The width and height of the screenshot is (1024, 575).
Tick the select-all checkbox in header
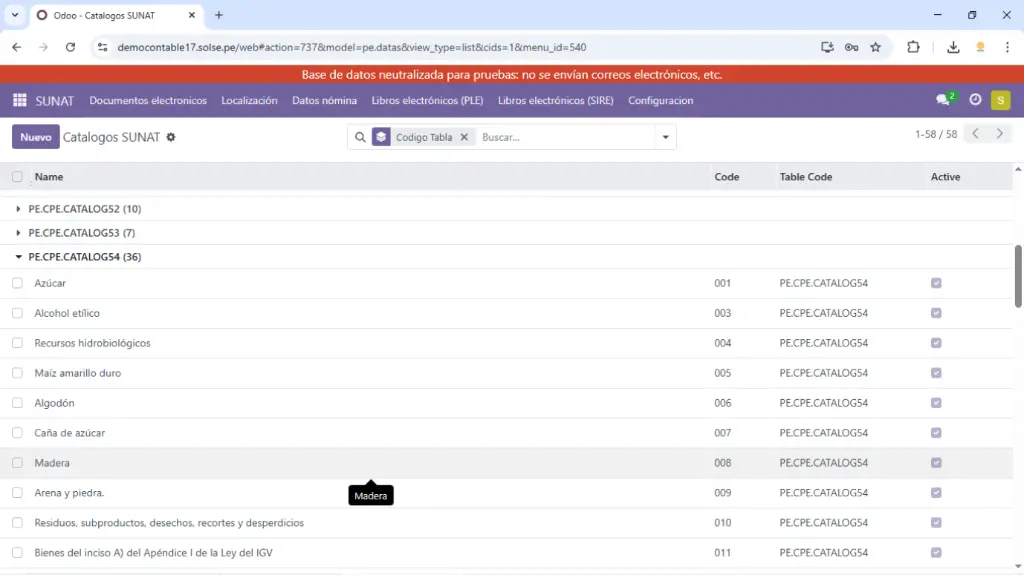17,177
